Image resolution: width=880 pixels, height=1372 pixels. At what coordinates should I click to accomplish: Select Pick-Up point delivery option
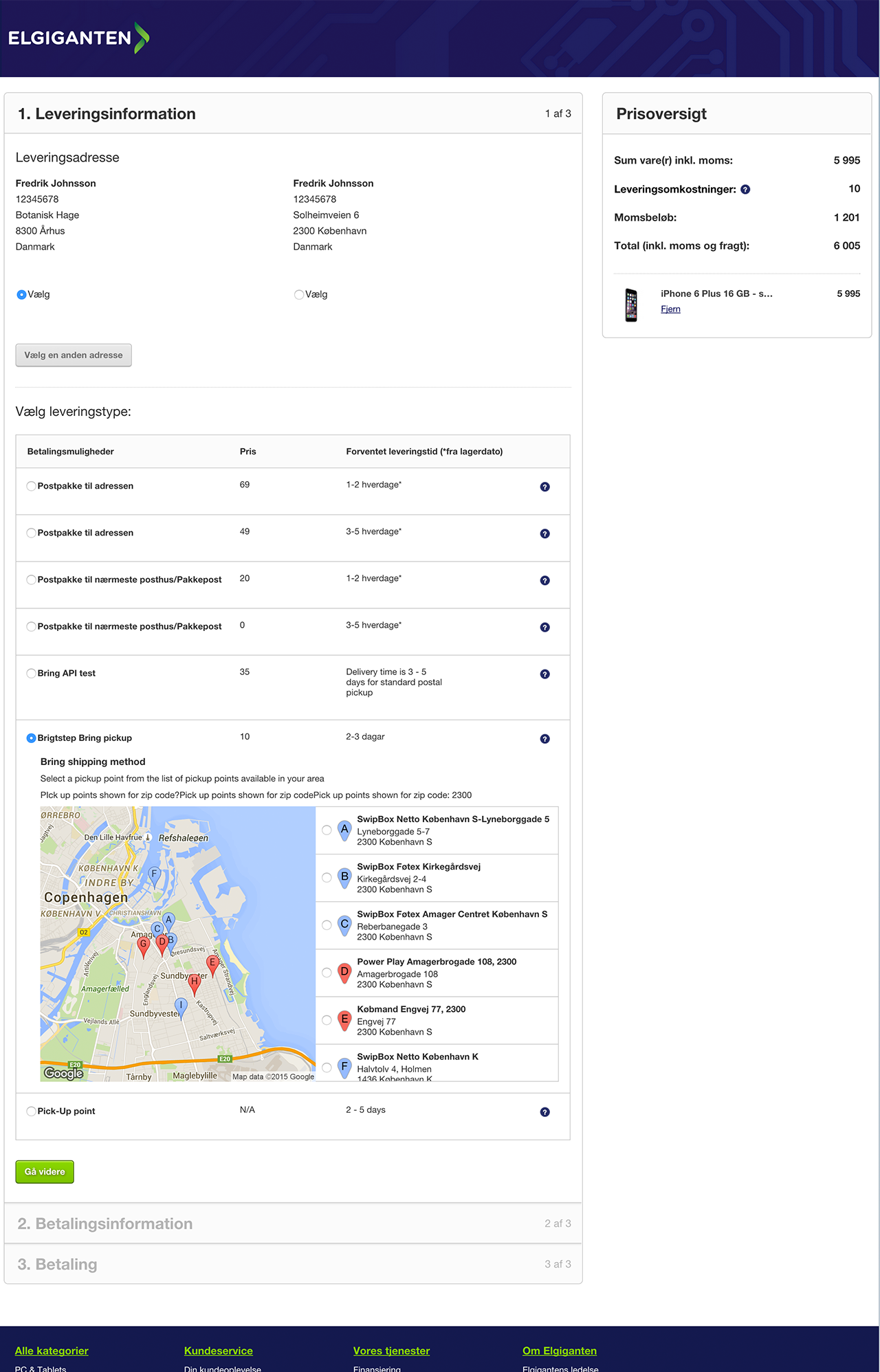point(31,1111)
